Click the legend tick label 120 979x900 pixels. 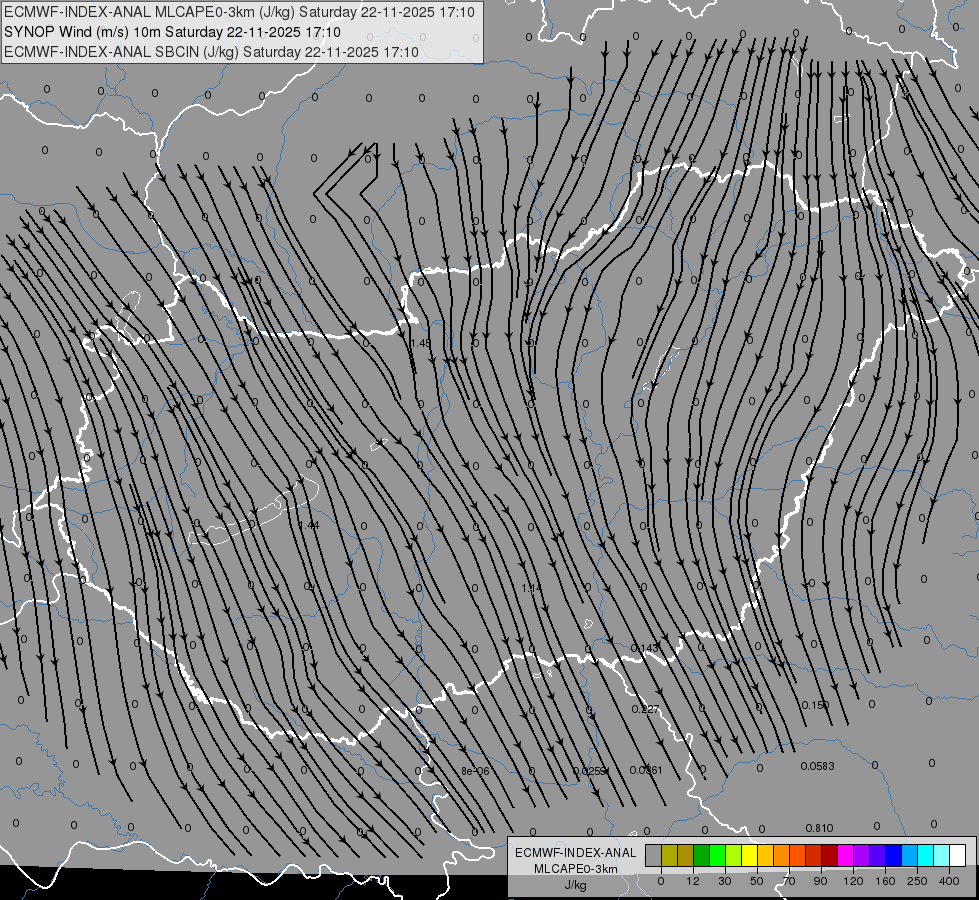click(853, 881)
